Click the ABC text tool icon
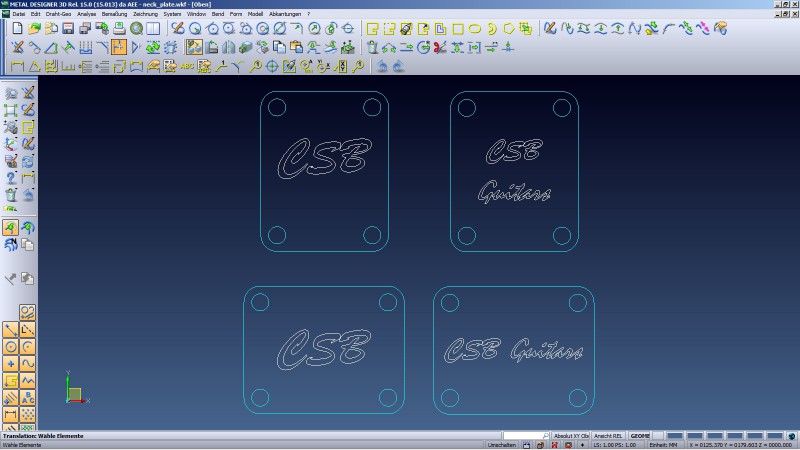 186,67
